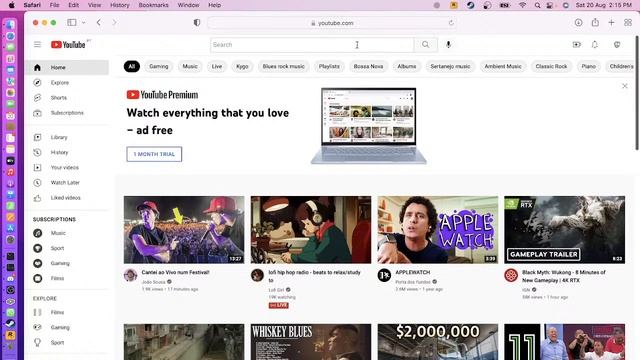
Task: Open Sport under Explore section
Action: pos(67,342)
